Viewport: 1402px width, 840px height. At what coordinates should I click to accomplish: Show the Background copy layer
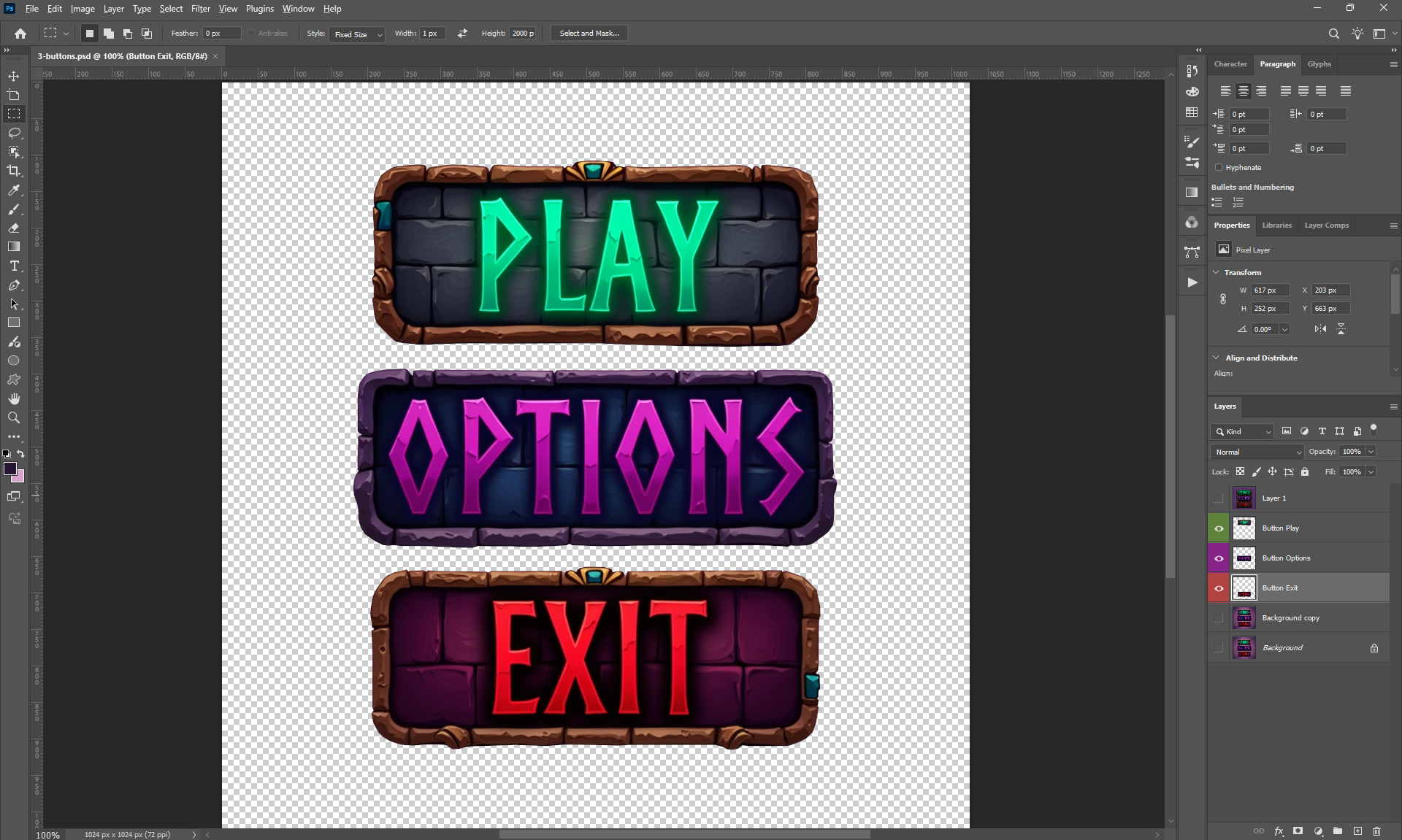[x=1219, y=617]
